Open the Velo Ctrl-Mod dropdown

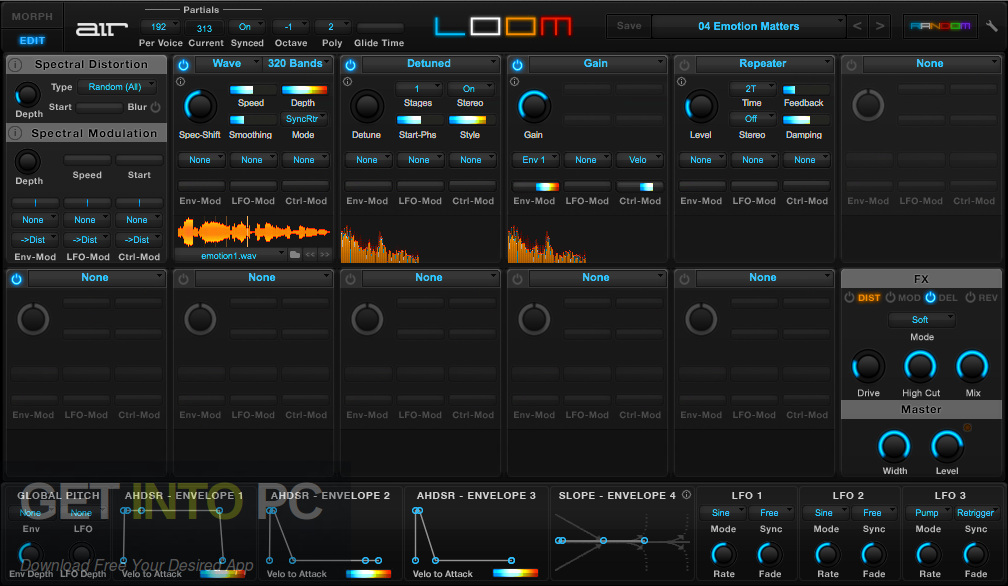640,159
